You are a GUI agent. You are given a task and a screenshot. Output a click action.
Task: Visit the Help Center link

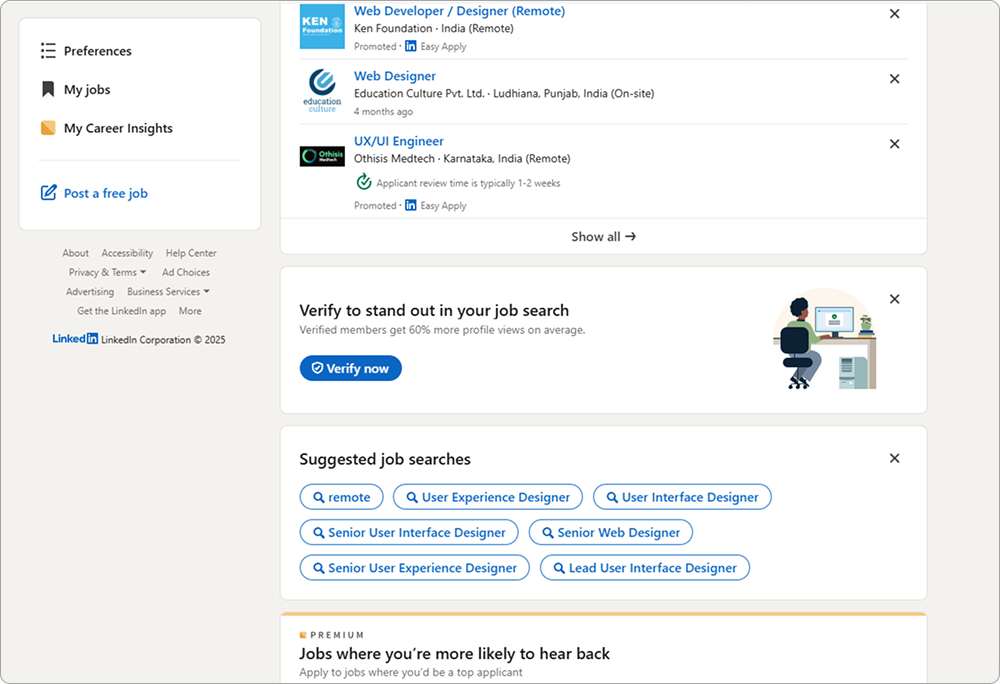coord(191,253)
